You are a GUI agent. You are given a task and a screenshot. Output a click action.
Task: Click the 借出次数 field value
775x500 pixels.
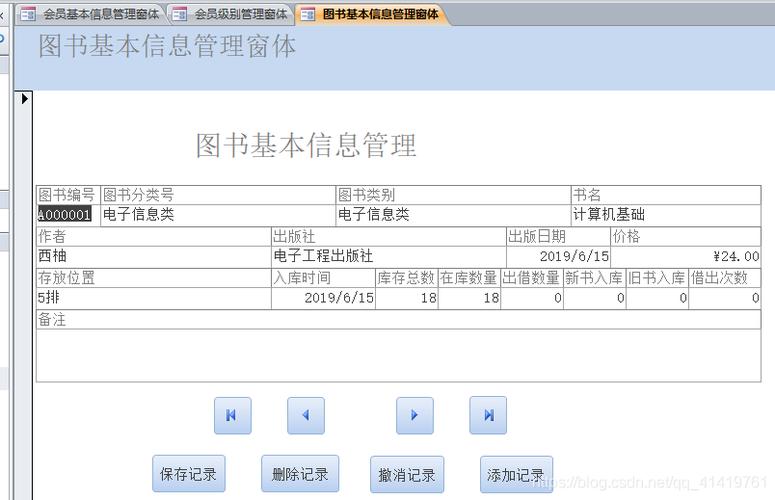click(x=725, y=298)
